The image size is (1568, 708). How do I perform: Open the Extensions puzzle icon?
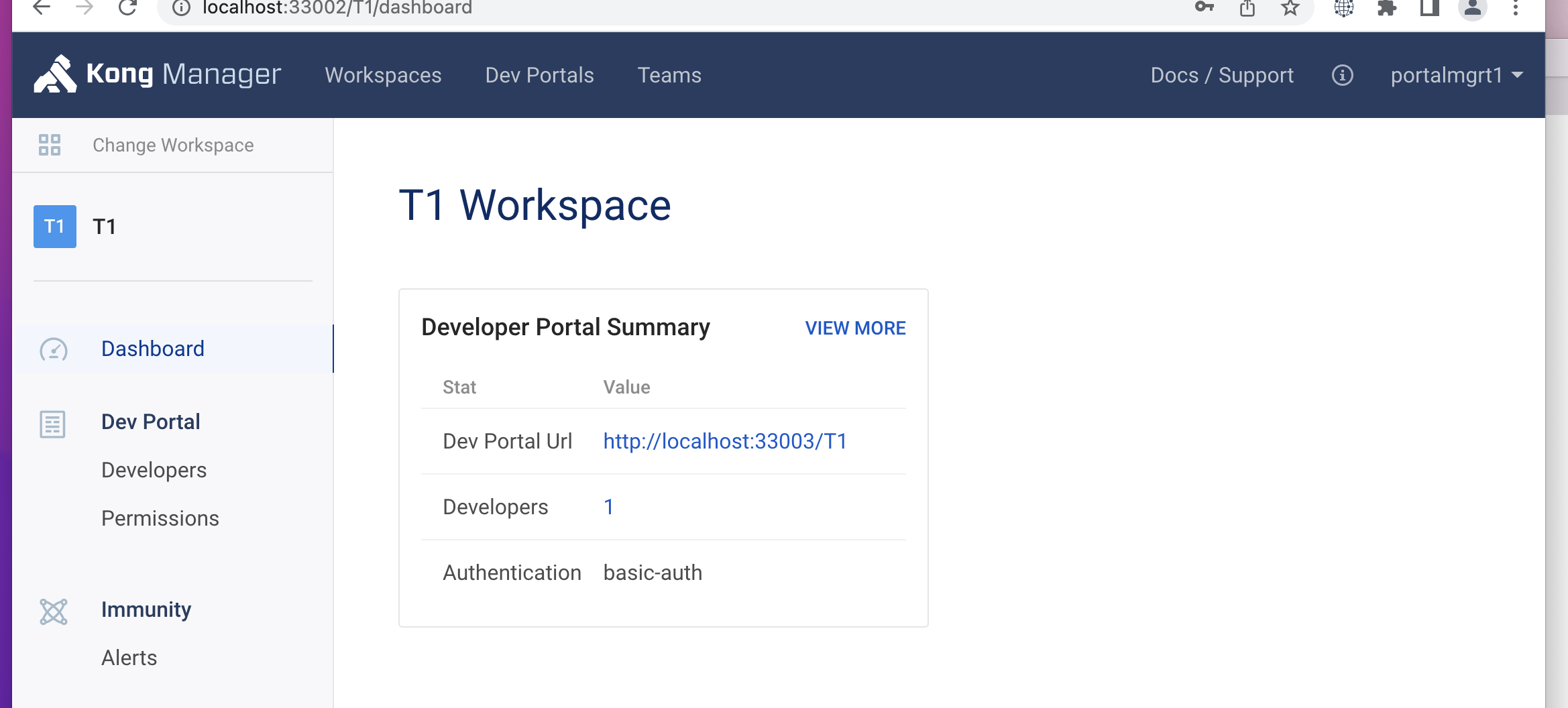[1387, 8]
